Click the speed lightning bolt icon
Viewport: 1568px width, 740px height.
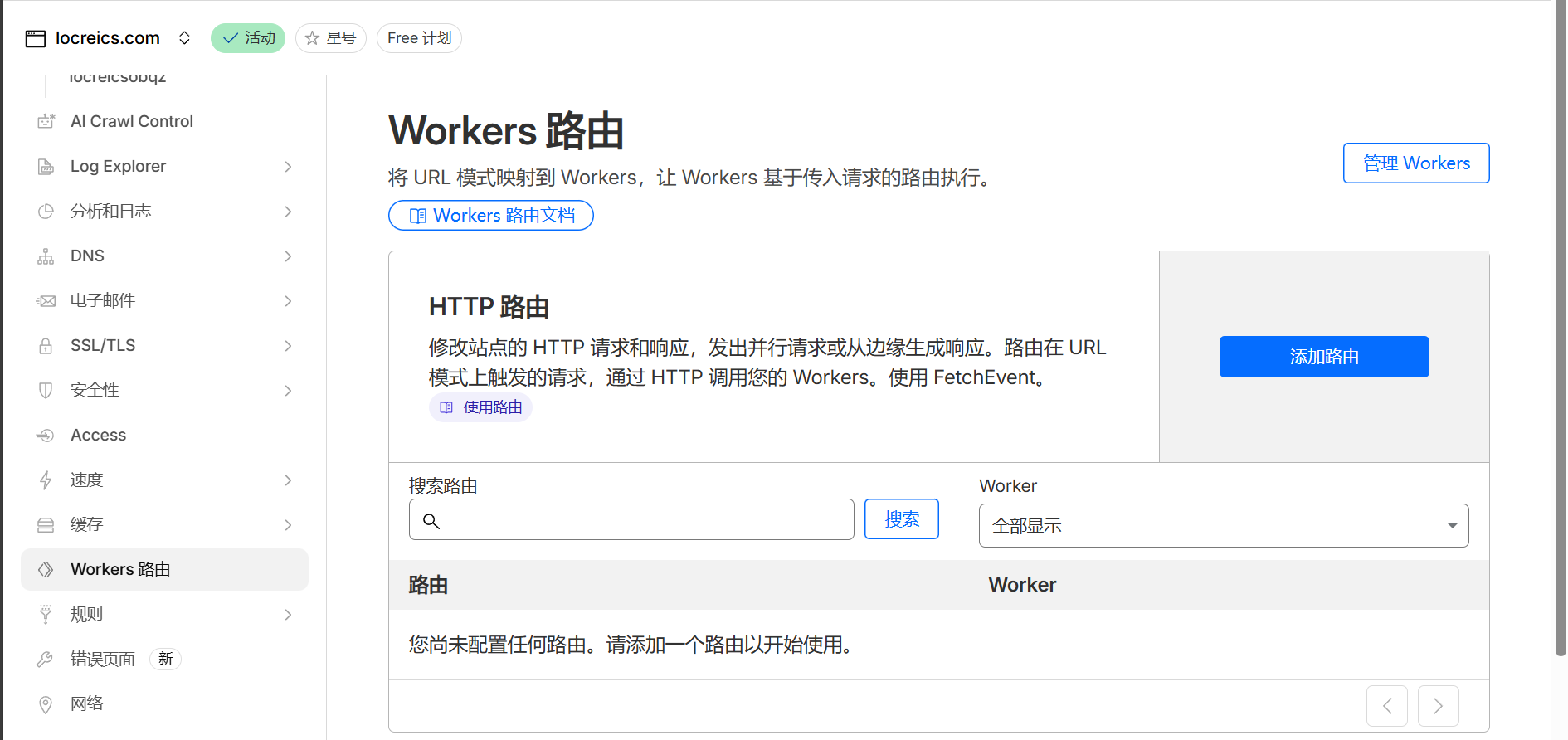point(46,480)
